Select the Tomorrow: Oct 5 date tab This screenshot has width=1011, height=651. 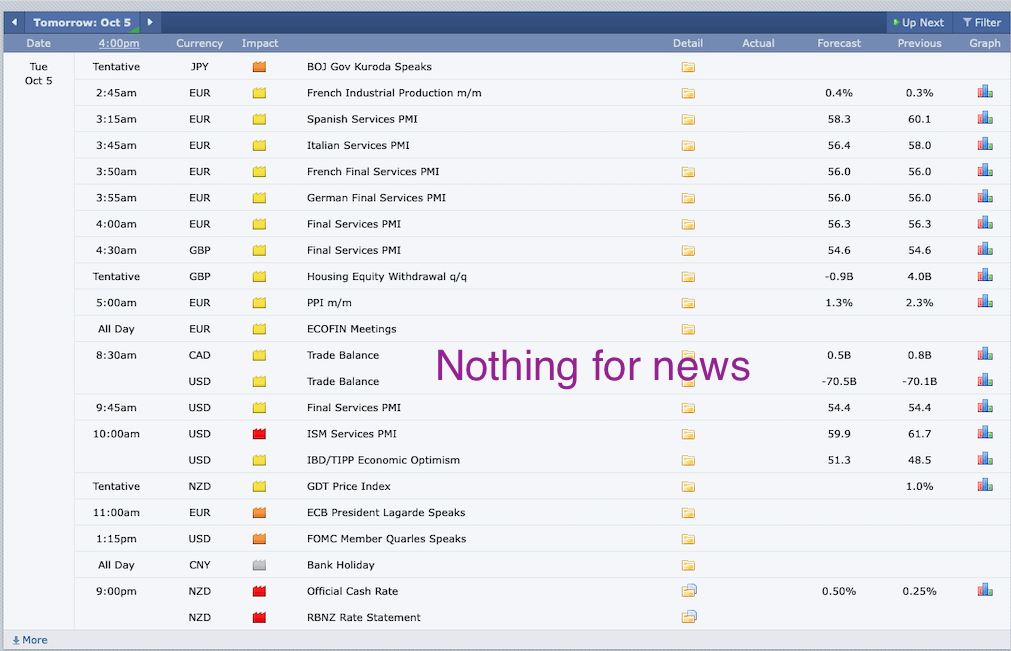coord(82,23)
